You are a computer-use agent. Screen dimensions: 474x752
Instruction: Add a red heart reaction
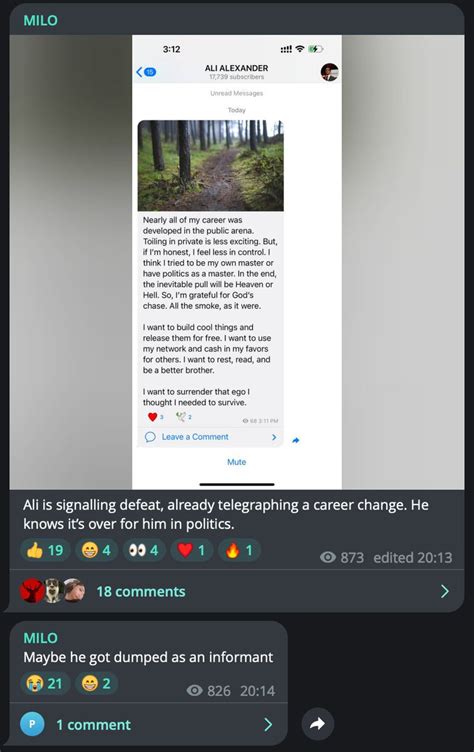tap(192, 550)
